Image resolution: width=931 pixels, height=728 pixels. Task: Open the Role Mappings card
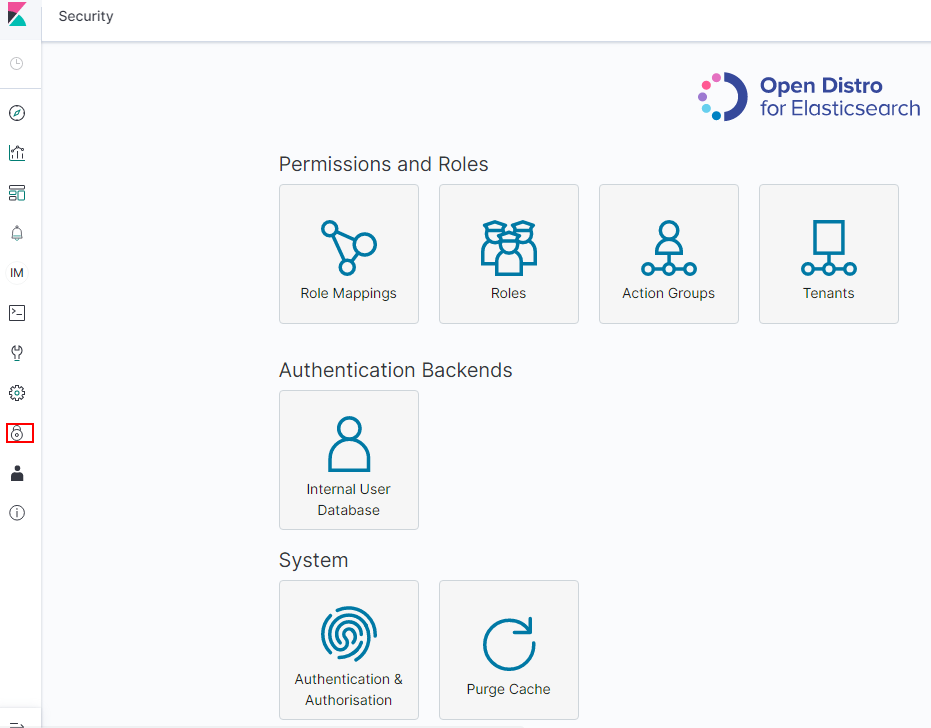(348, 254)
